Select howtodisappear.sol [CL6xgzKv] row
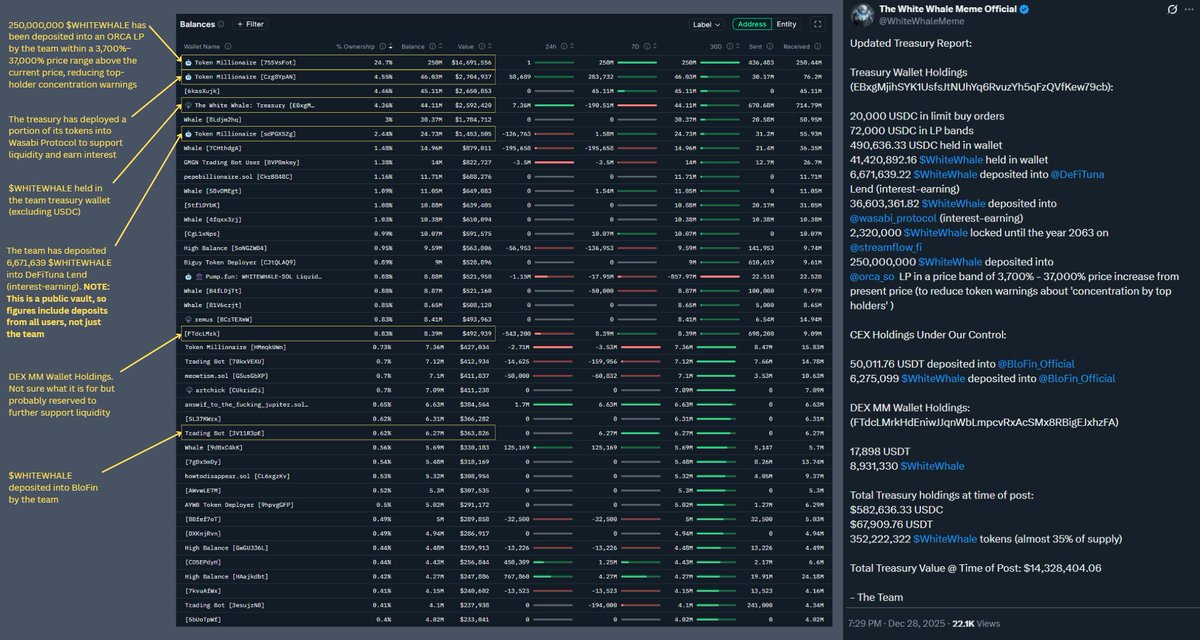The image size is (1200, 640). click(x=502, y=478)
